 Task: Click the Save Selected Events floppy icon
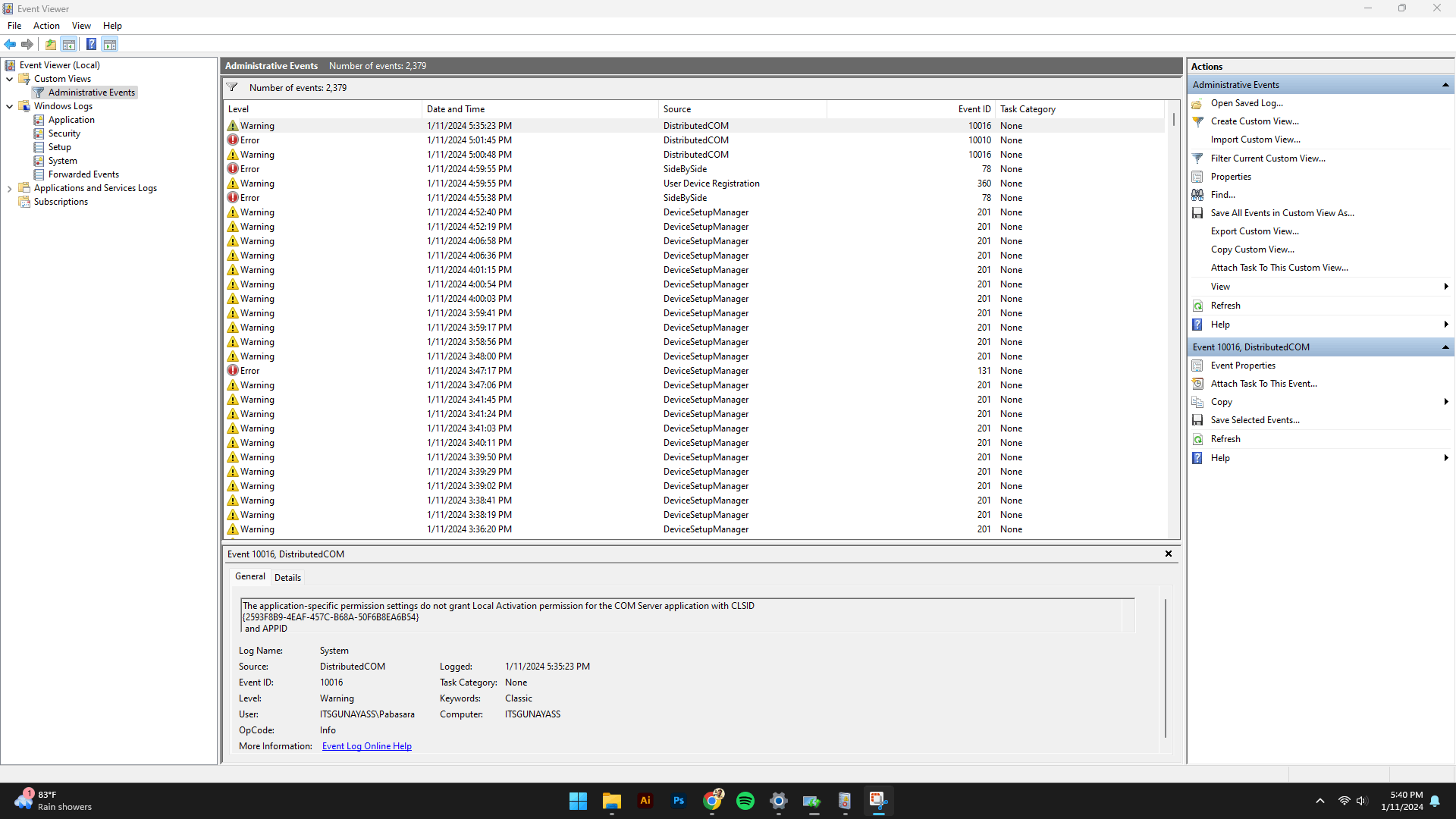tap(1197, 420)
